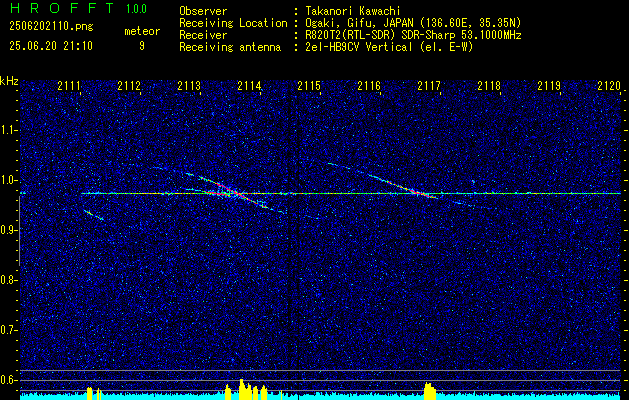The image size is (629, 400).
Task: Click the 1.1 frequency axis label
Action: coord(7,130)
